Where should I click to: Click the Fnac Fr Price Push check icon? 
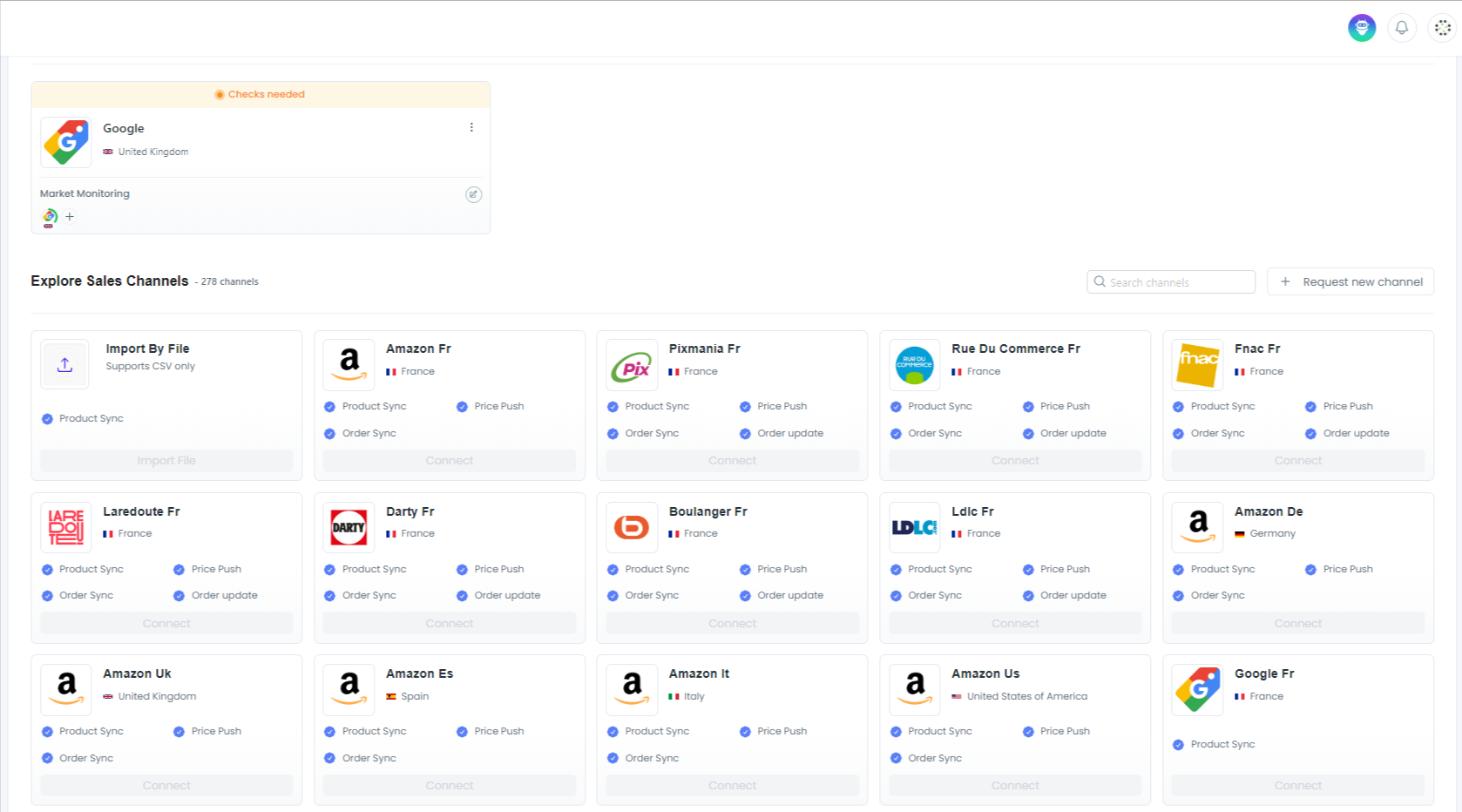[x=1310, y=407]
